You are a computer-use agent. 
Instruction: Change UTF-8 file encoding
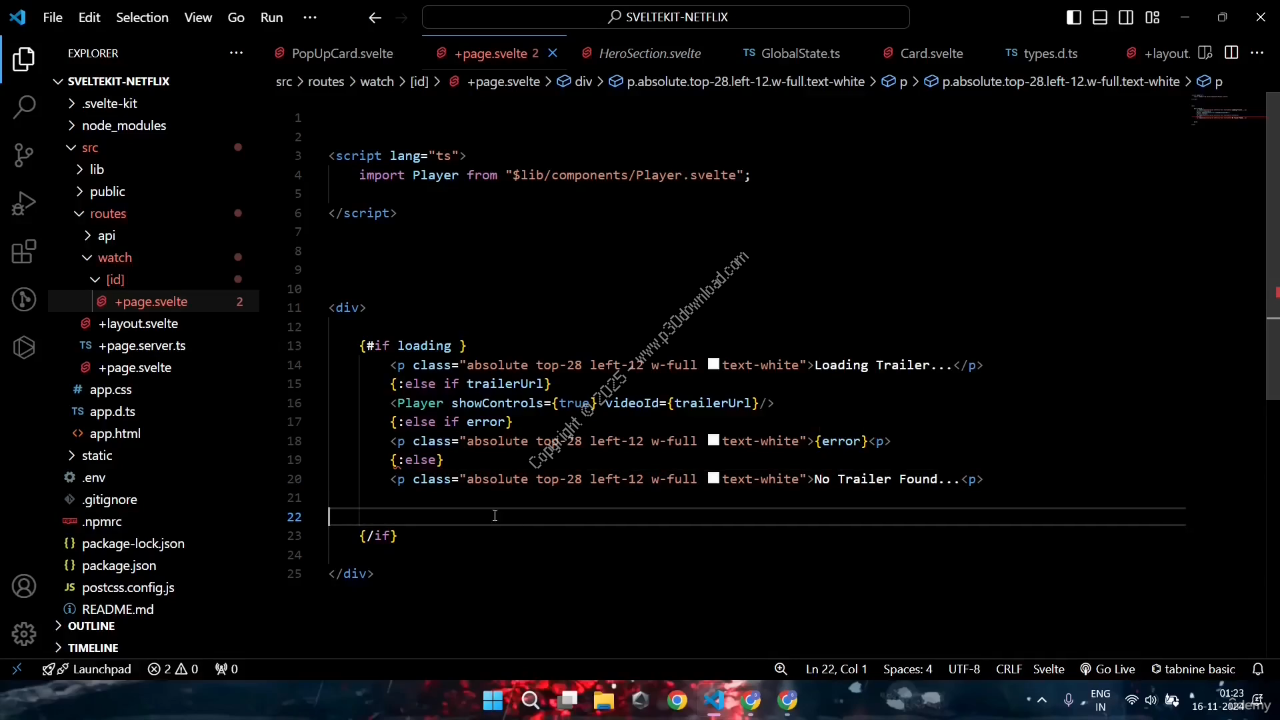[x=964, y=669]
